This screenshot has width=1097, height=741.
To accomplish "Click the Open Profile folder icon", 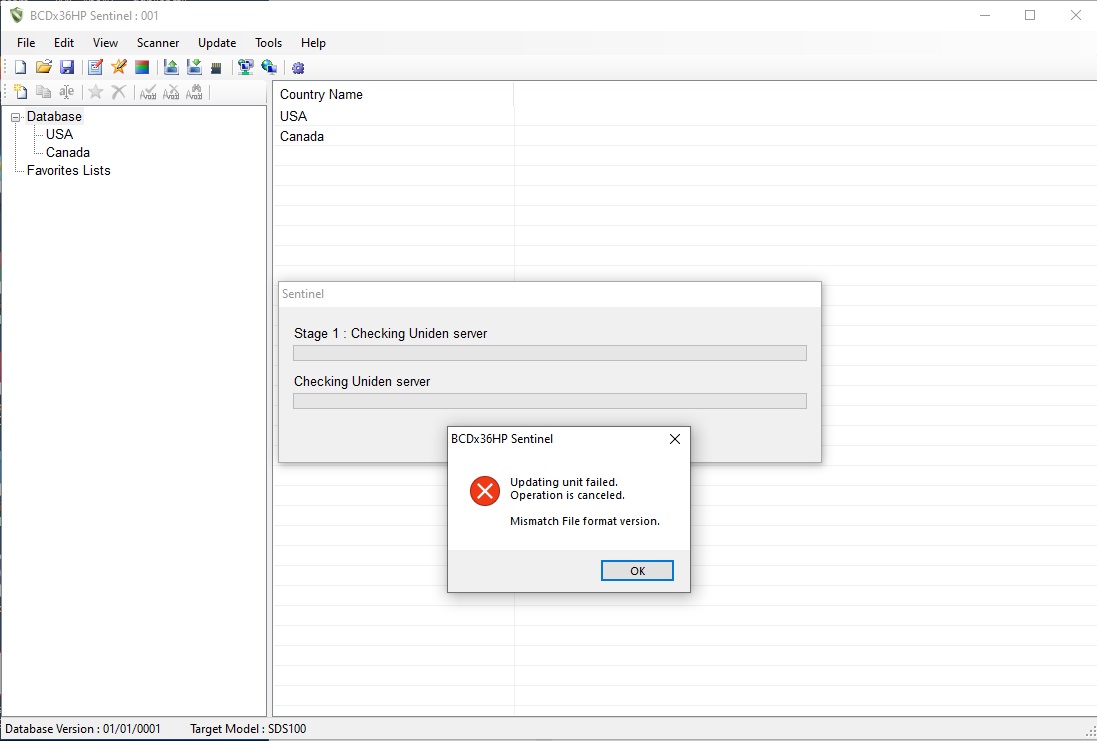I will coord(44,67).
